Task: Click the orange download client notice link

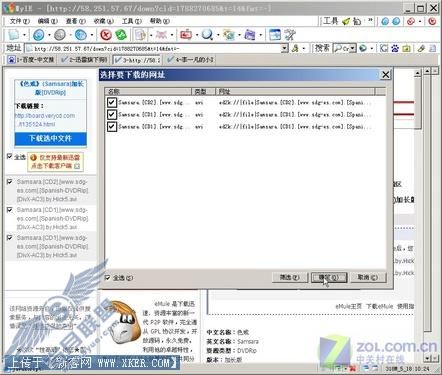Action: point(55,161)
